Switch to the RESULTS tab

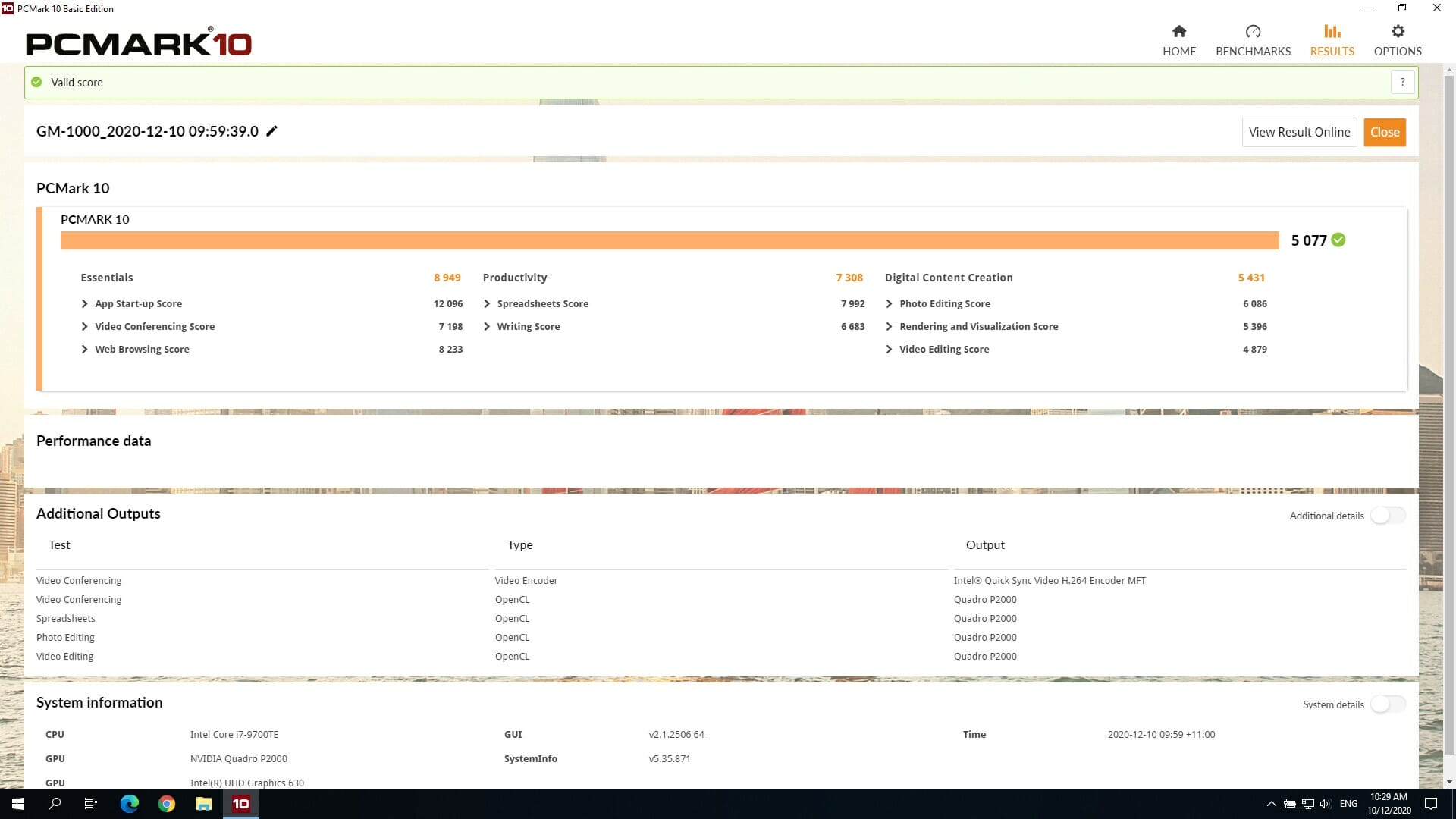pyautogui.click(x=1332, y=40)
